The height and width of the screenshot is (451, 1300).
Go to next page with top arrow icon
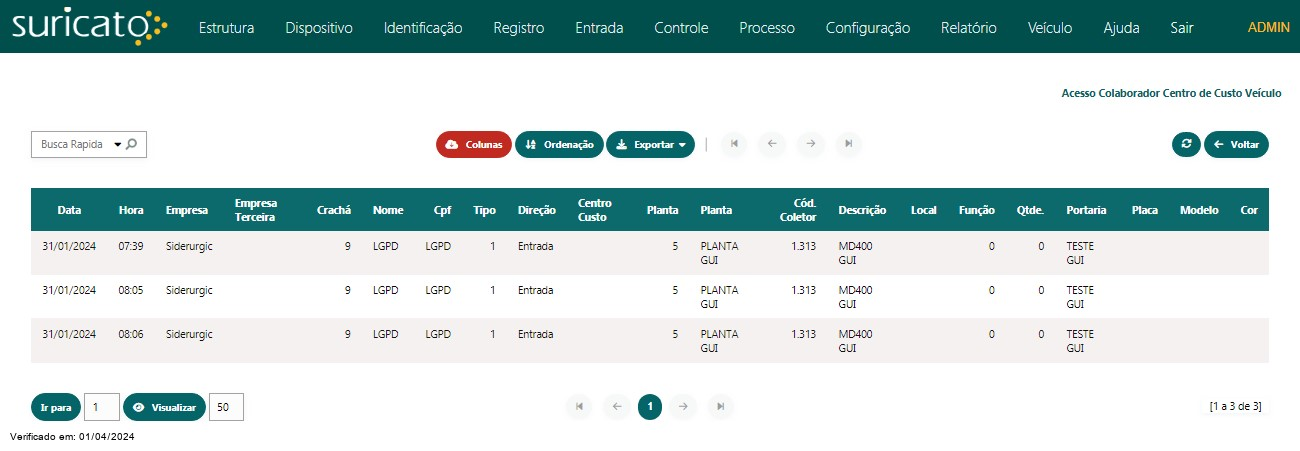pyautogui.click(x=810, y=144)
